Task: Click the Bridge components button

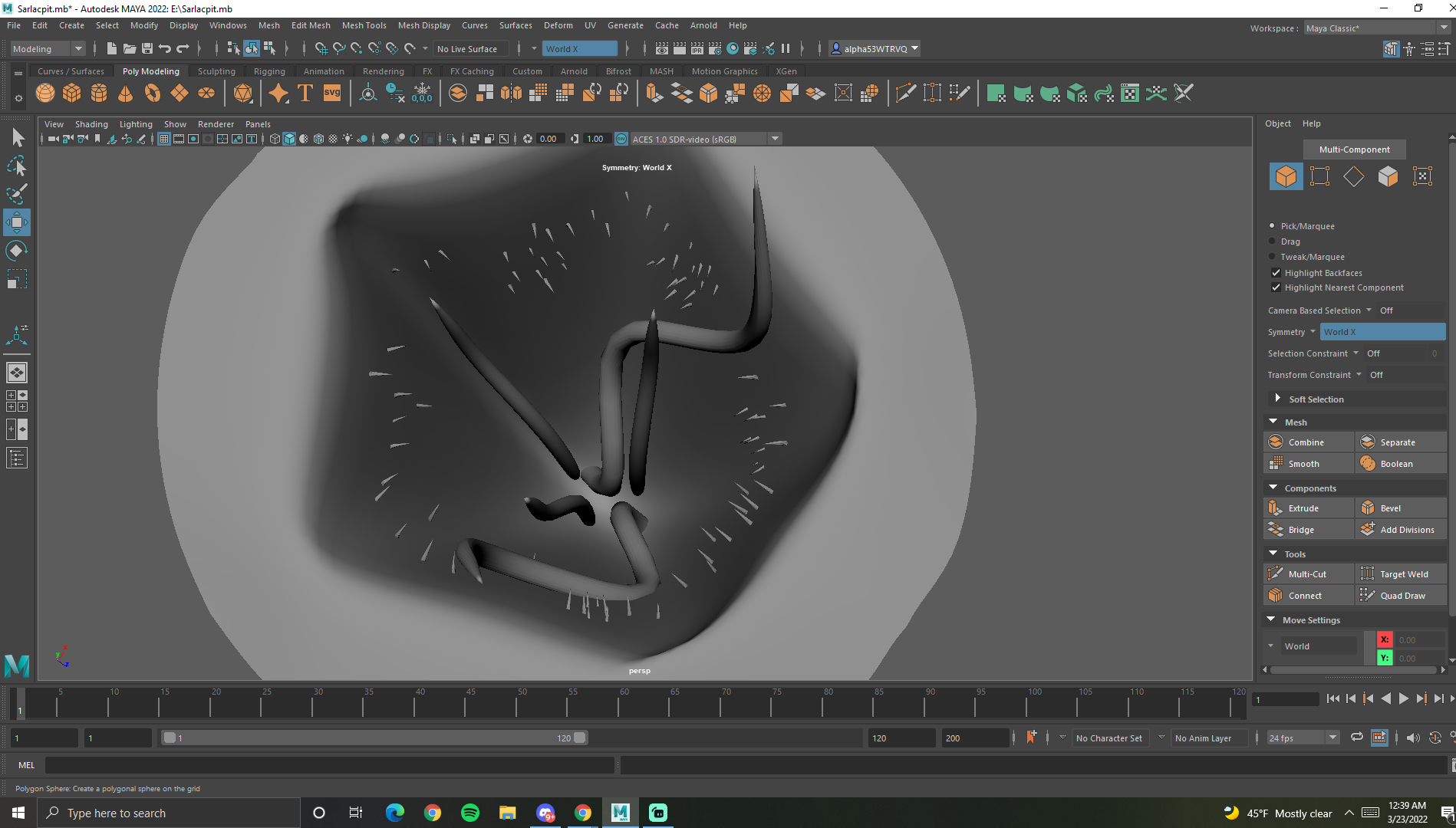Action: tap(1309, 530)
